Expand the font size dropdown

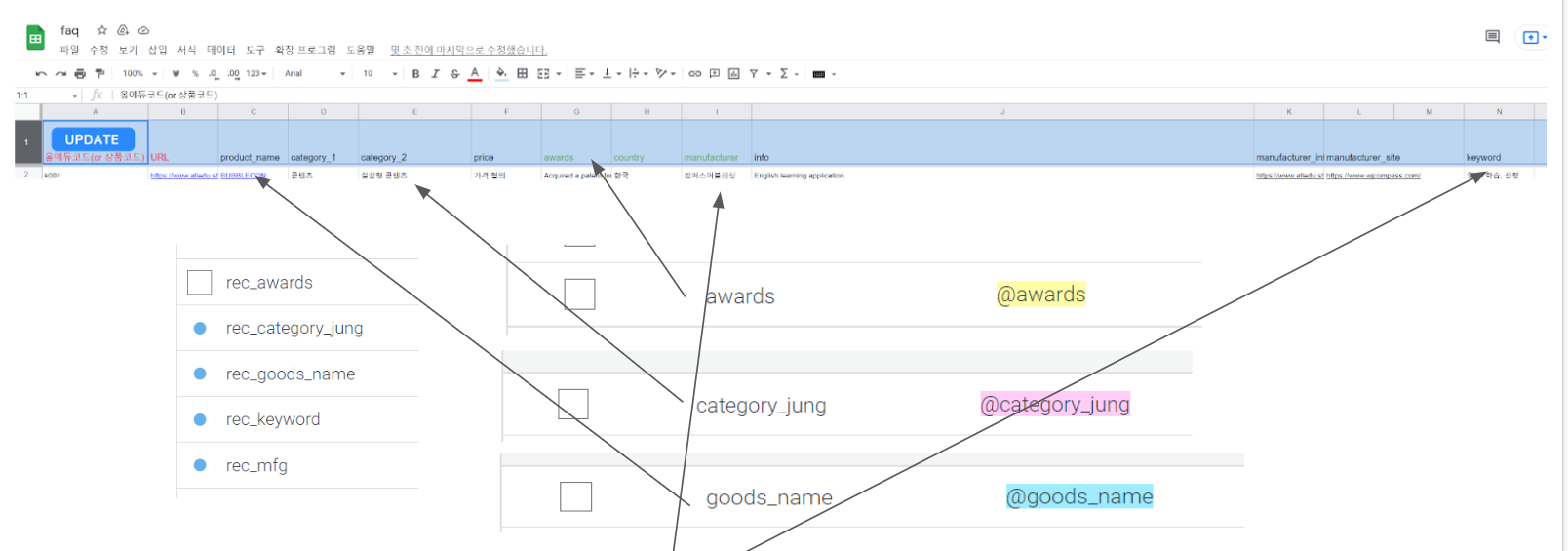point(380,74)
